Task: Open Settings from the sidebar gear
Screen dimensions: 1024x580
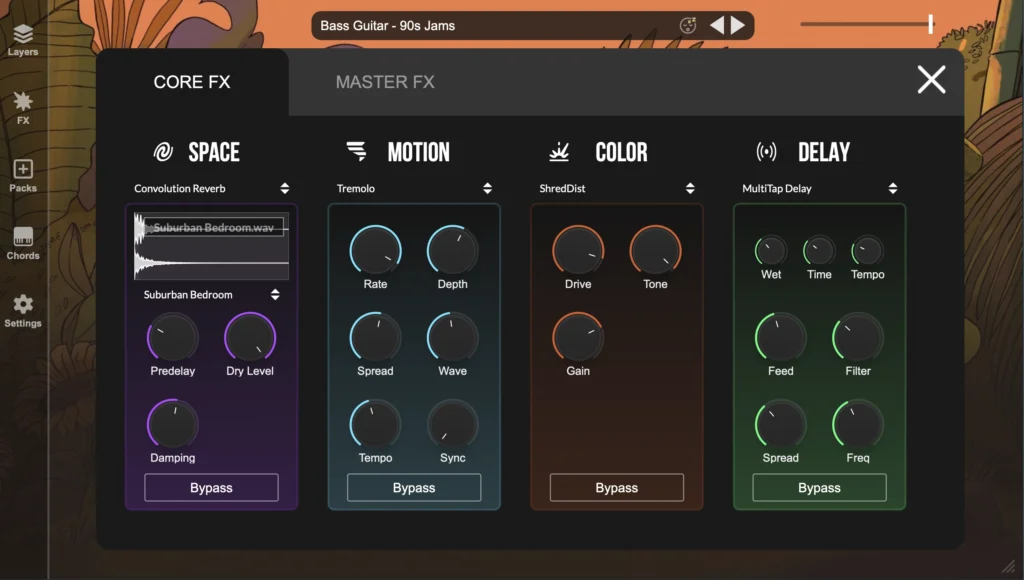Action: pyautogui.click(x=23, y=310)
